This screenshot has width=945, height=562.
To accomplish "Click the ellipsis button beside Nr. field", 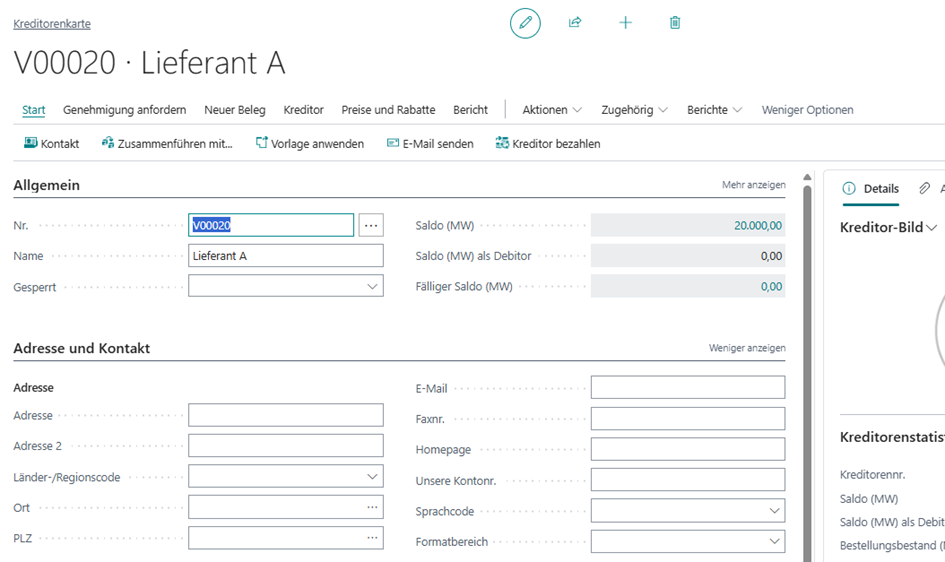I will [x=371, y=226].
